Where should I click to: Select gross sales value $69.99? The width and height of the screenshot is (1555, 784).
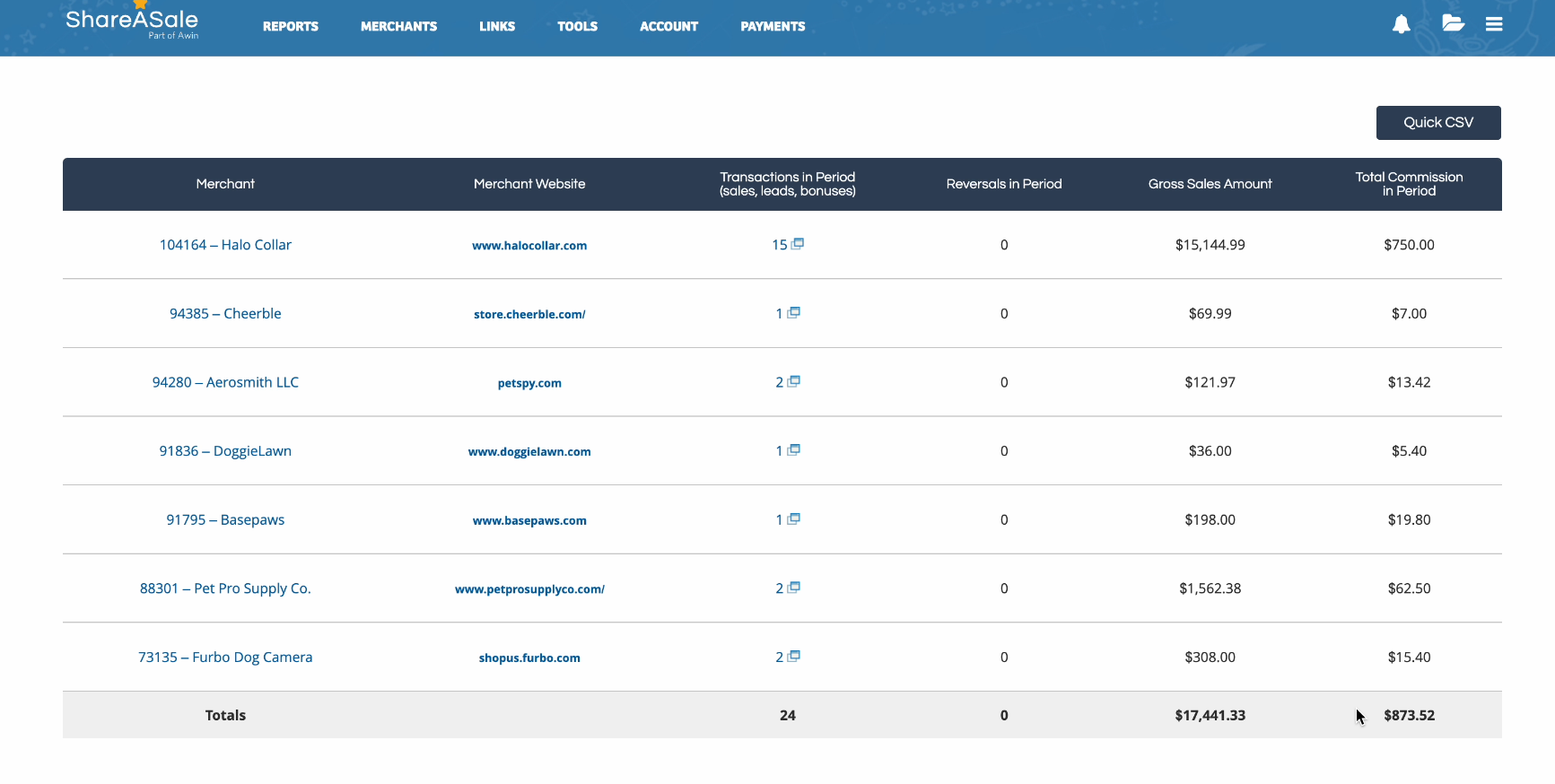1210,313
